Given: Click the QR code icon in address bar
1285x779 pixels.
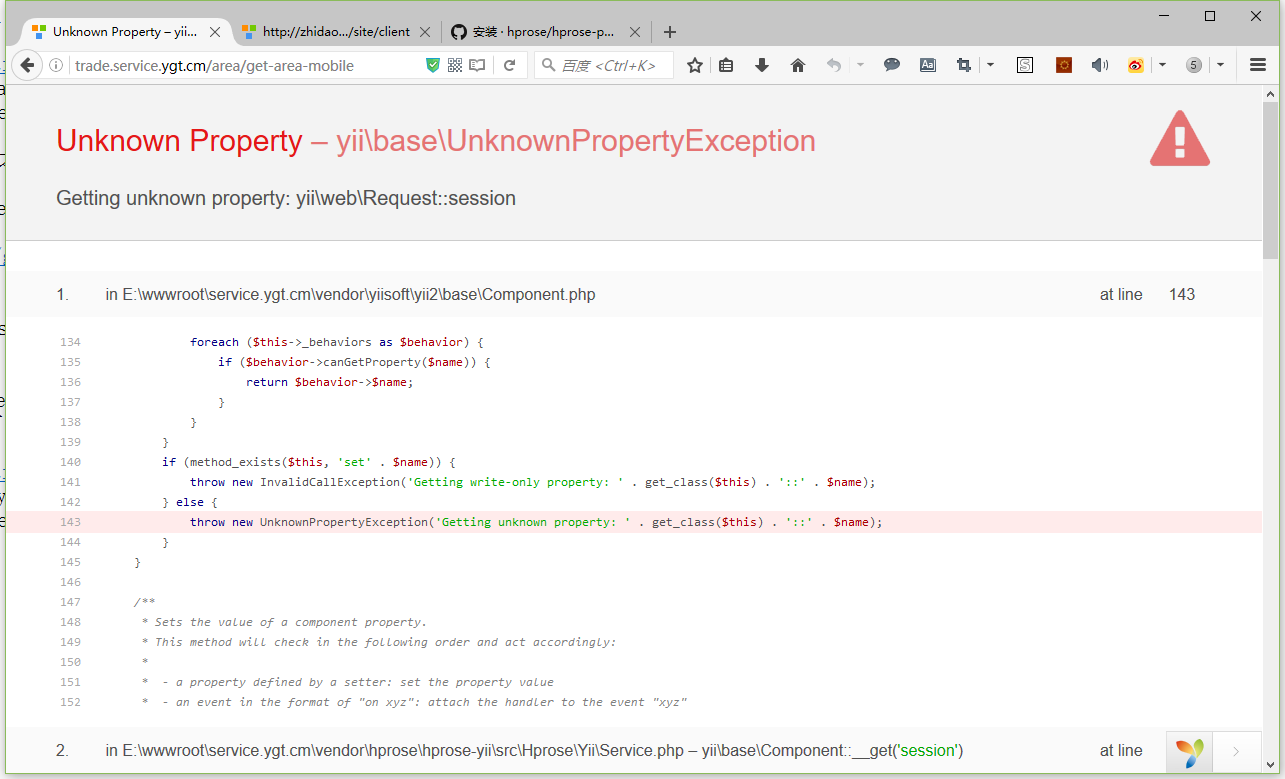Looking at the screenshot, I should pyautogui.click(x=455, y=65).
